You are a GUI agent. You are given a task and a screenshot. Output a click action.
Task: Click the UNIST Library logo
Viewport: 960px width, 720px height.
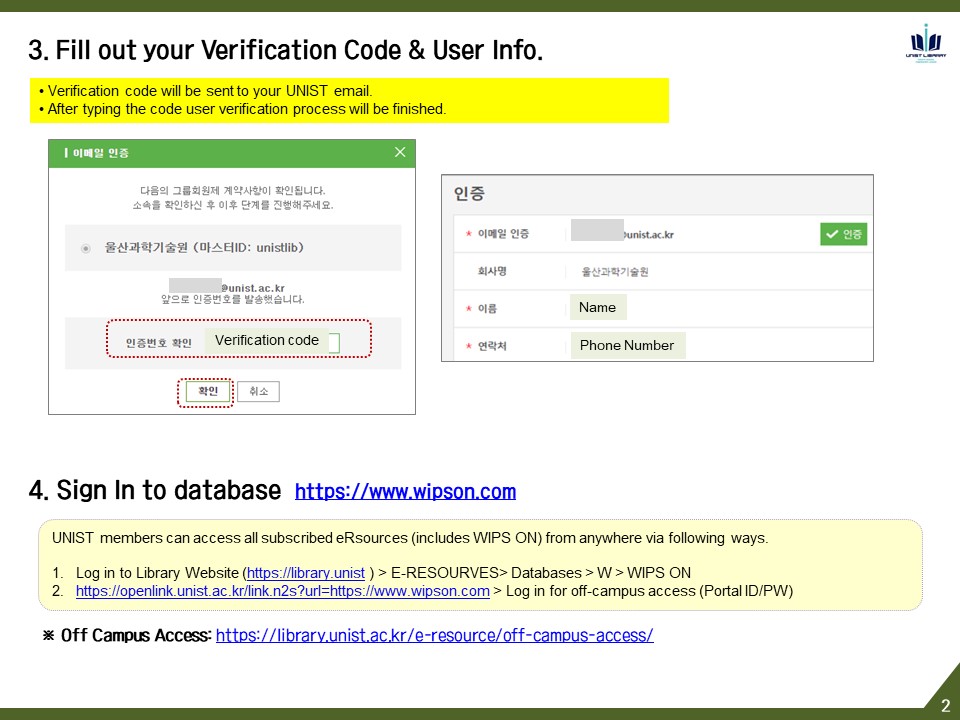pos(926,44)
